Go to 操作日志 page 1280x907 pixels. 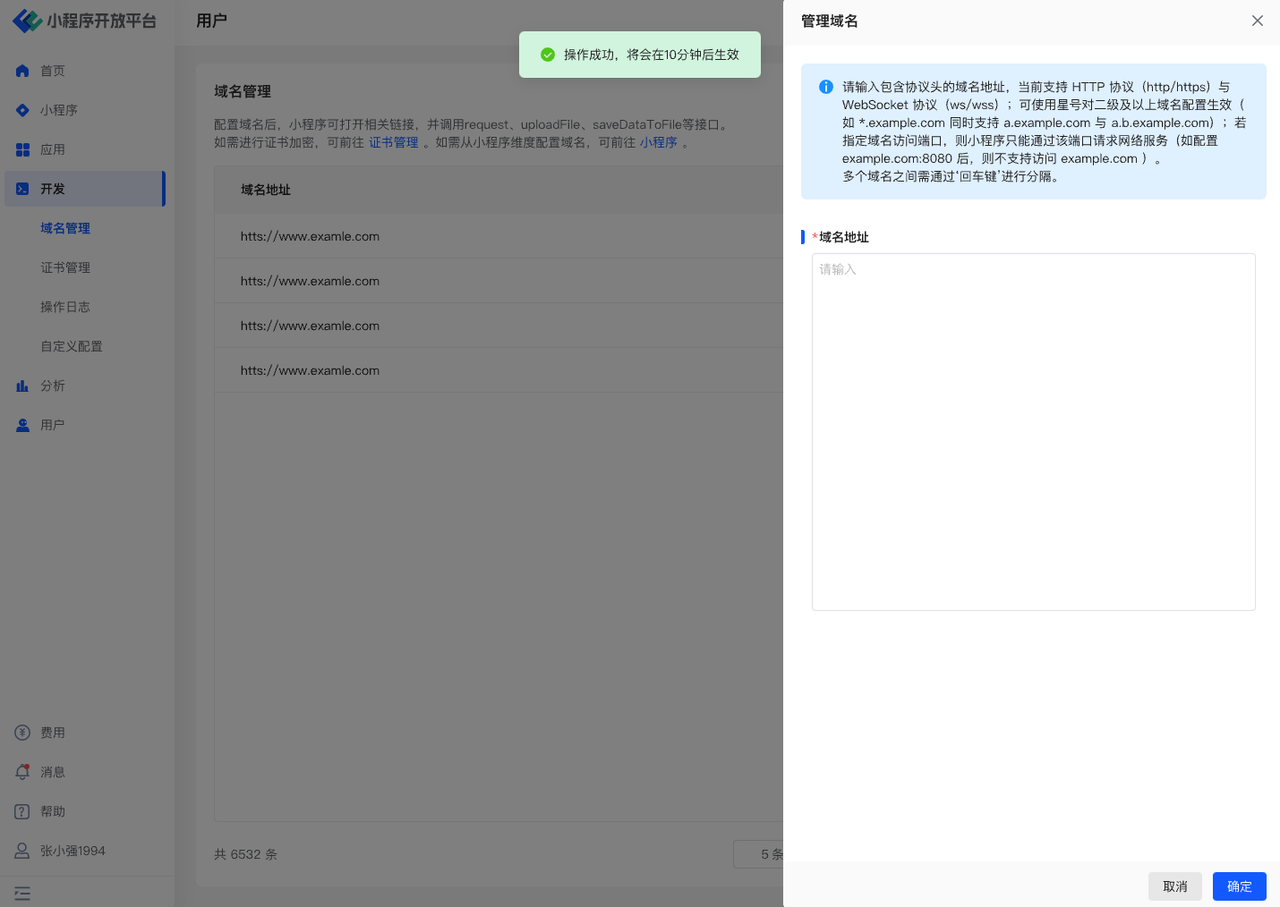point(65,307)
